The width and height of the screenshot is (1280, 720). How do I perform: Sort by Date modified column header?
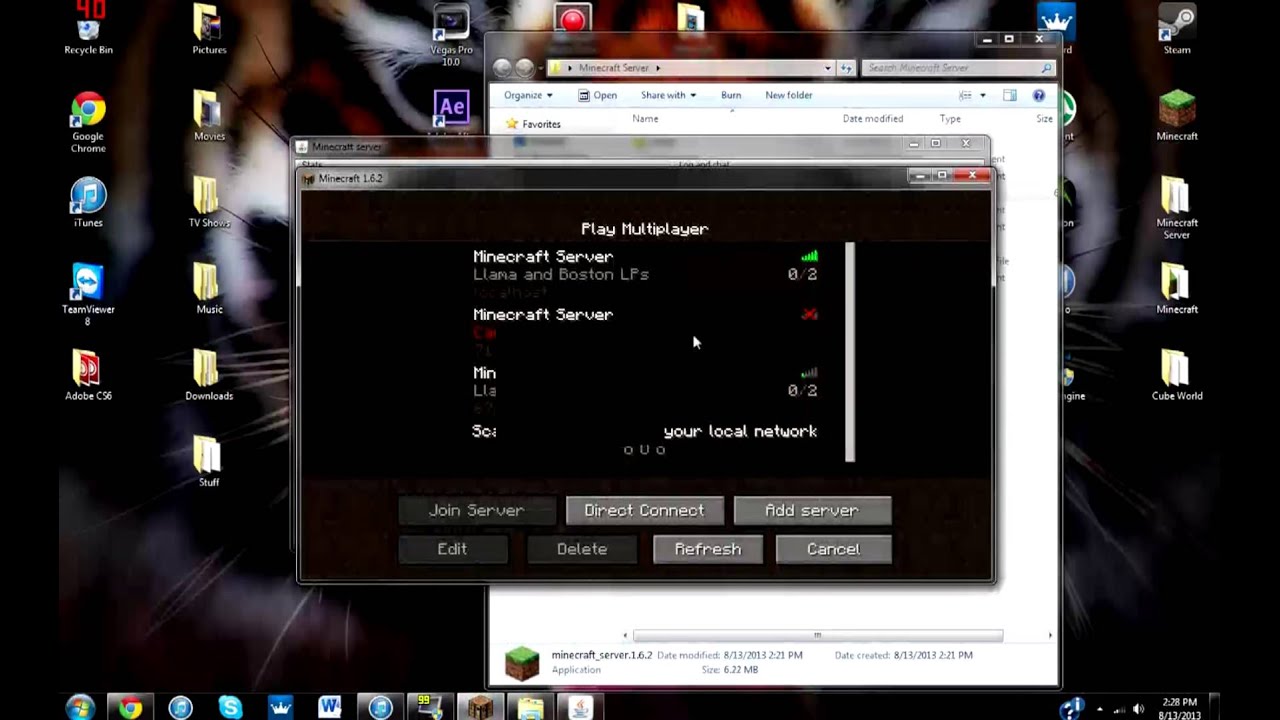872,118
